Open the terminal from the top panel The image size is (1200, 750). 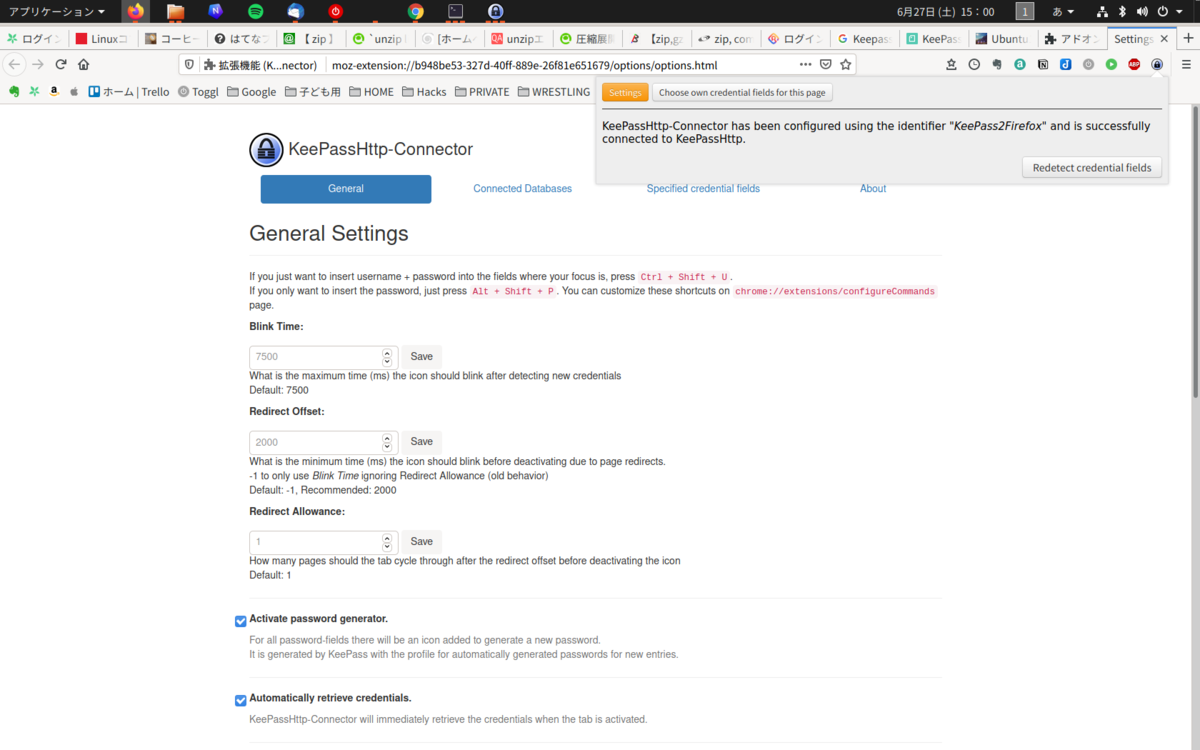[455, 12]
